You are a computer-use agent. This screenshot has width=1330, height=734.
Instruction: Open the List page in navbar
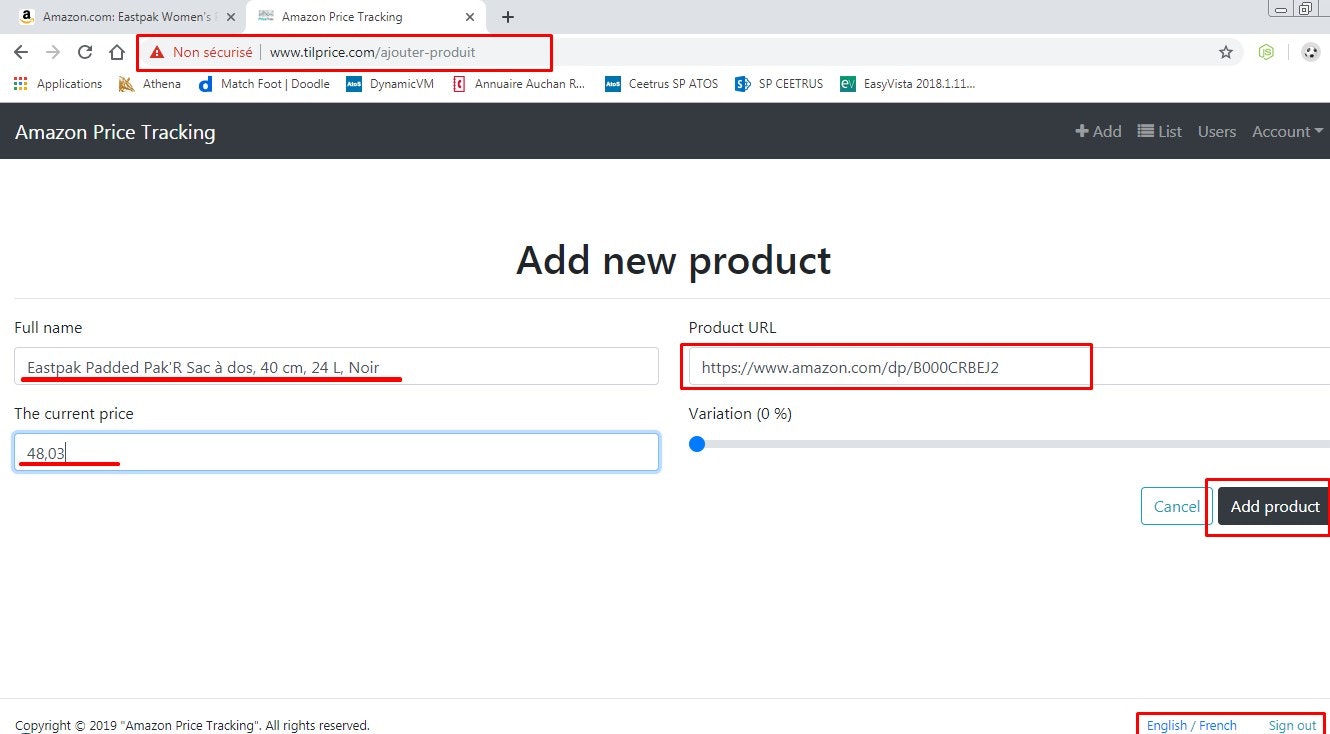(1160, 131)
